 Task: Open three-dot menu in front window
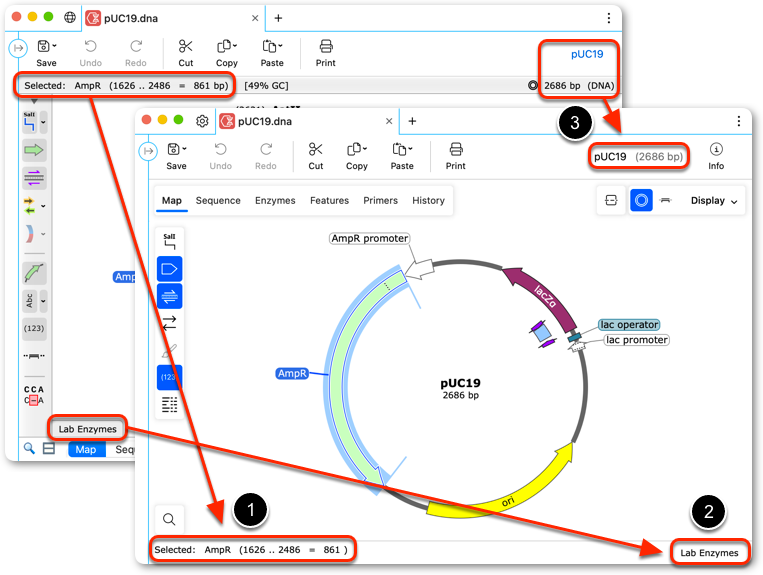pos(739,121)
